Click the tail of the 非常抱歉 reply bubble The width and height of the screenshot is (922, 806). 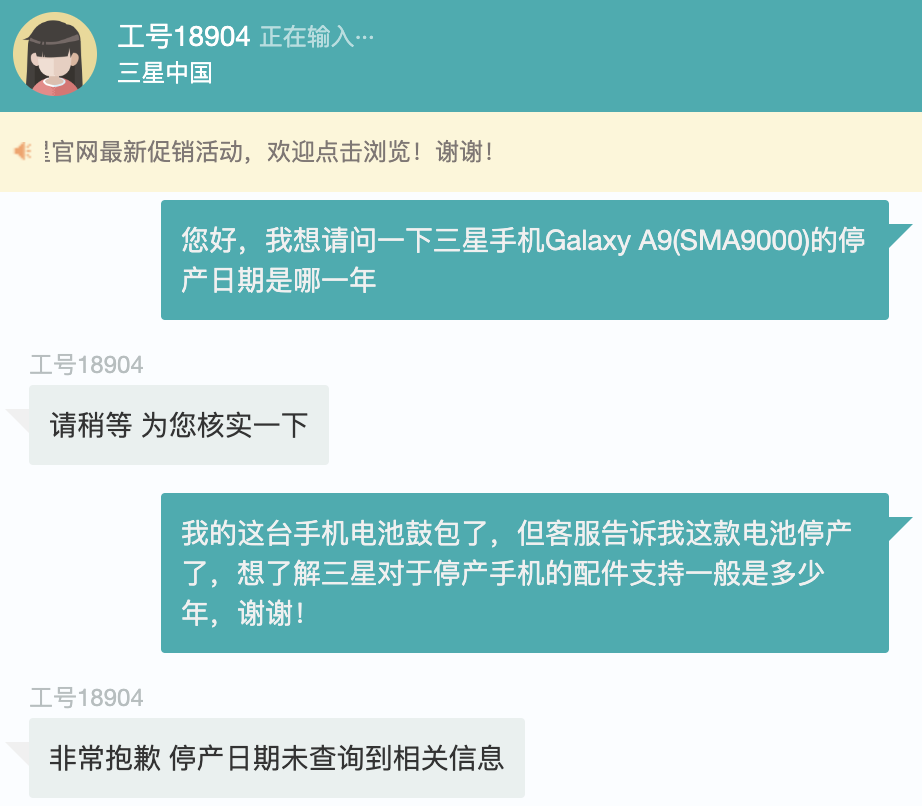click(x=18, y=754)
